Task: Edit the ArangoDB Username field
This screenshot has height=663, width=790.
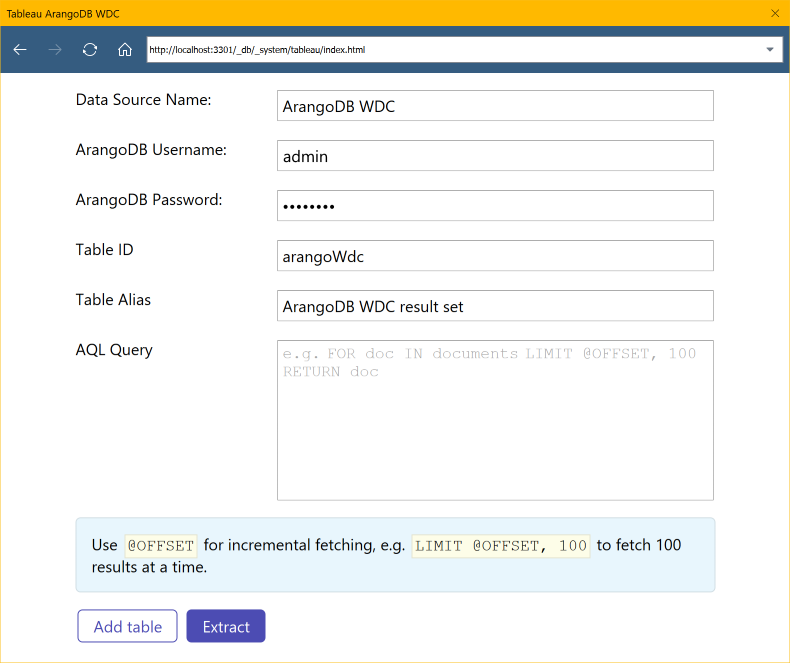Action: coord(495,156)
